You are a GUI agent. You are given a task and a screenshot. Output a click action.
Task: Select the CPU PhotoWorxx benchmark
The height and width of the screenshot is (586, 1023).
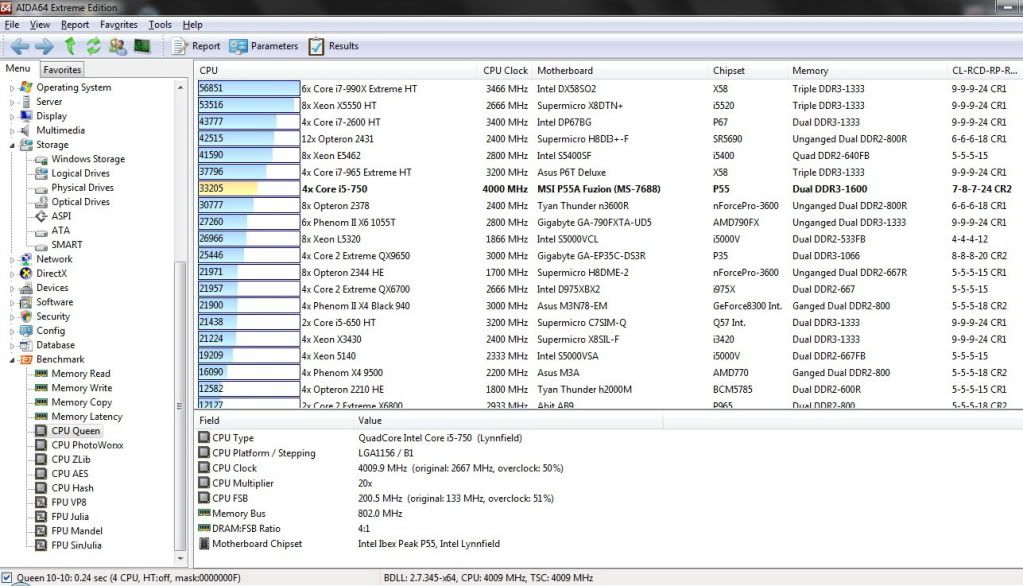(87, 445)
